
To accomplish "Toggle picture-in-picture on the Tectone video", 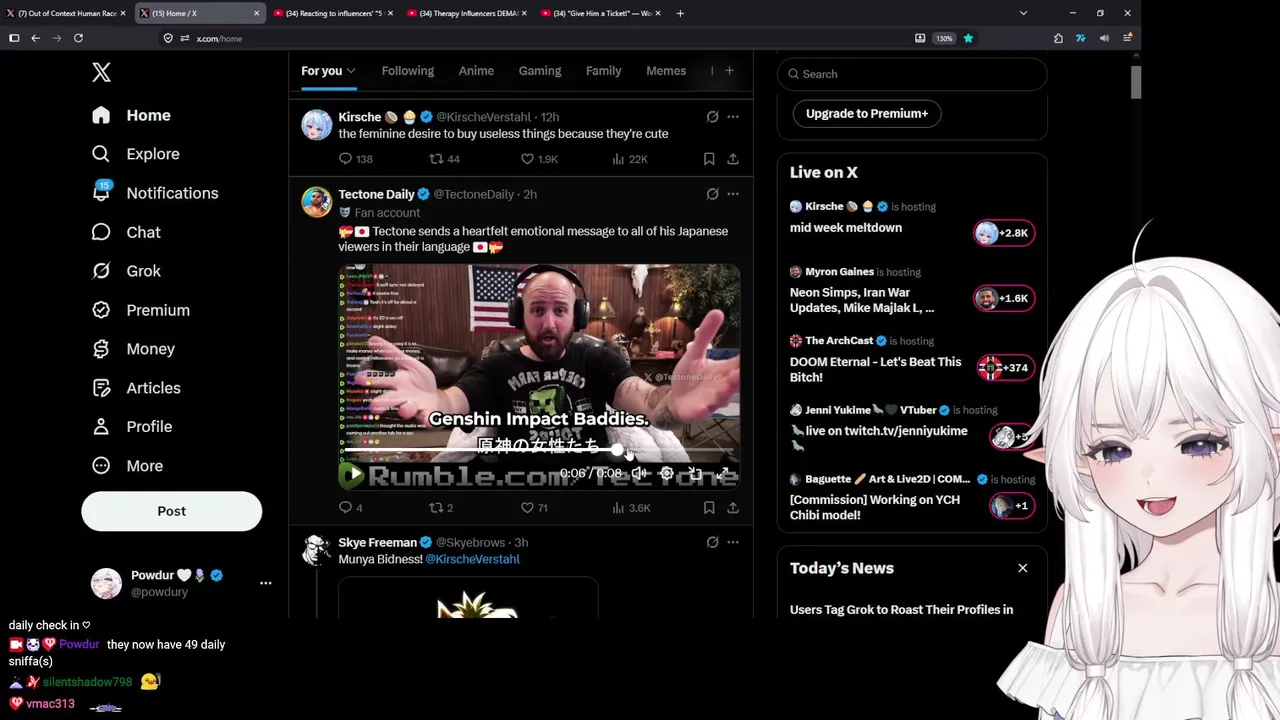I will pos(695,473).
